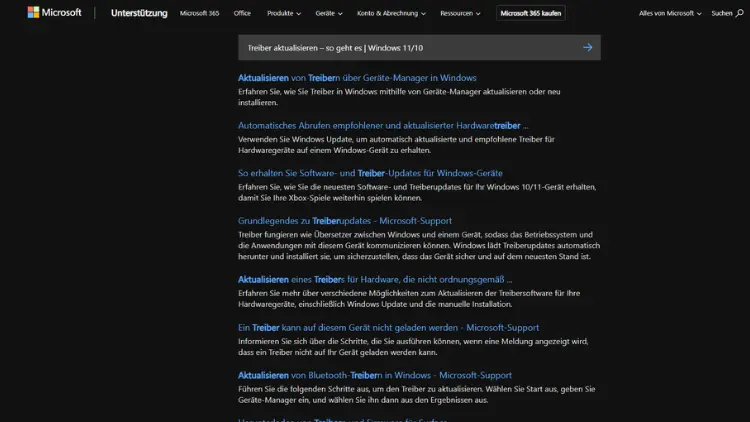This screenshot has height=422, width=750.
Task: Click description starting Informieren Sie sich über die Schritte
Action: pyautogui.click(x=413, y=347)
